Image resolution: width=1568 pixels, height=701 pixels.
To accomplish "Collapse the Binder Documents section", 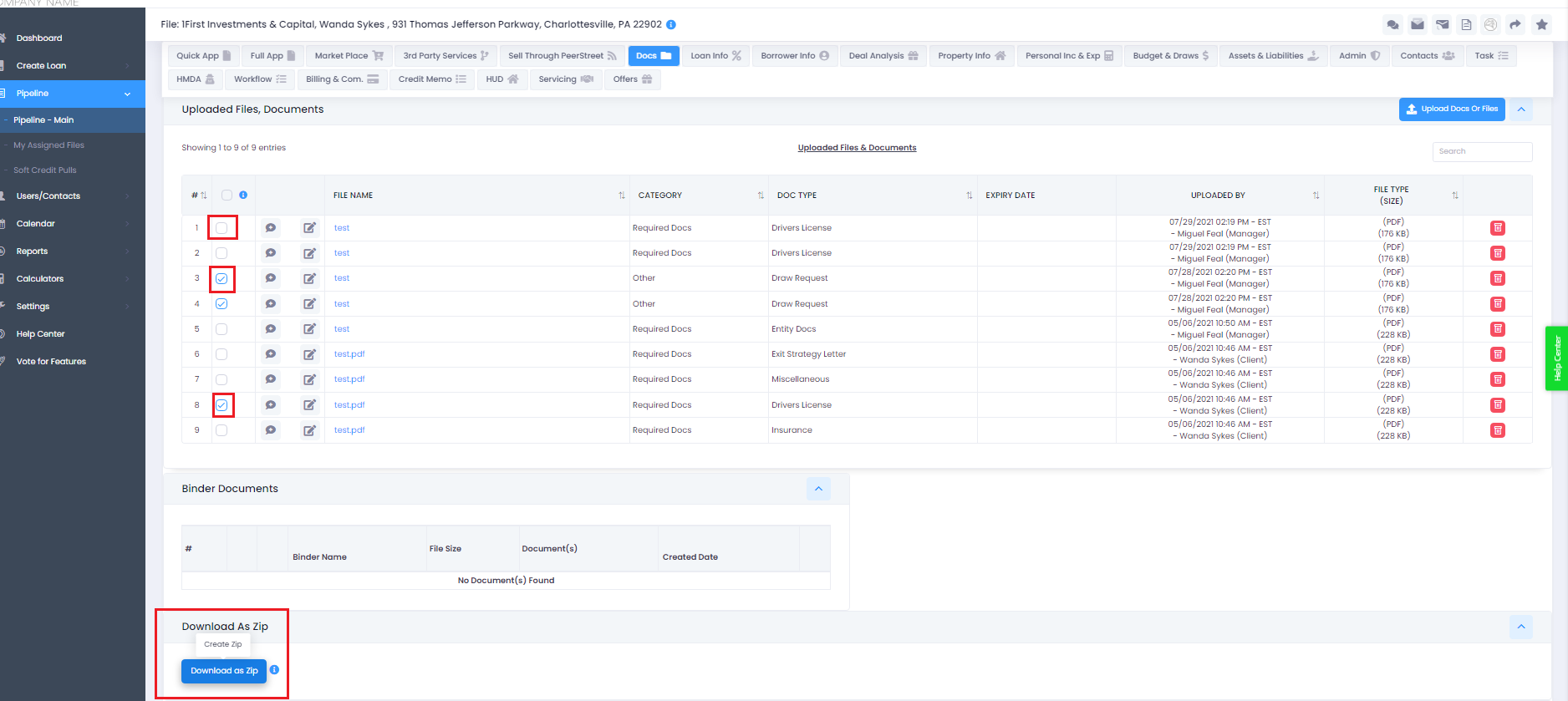I will coord(818,489).
